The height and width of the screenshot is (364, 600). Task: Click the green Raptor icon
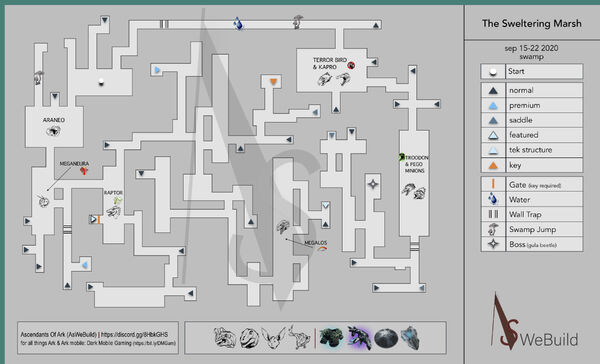(118, 200)
